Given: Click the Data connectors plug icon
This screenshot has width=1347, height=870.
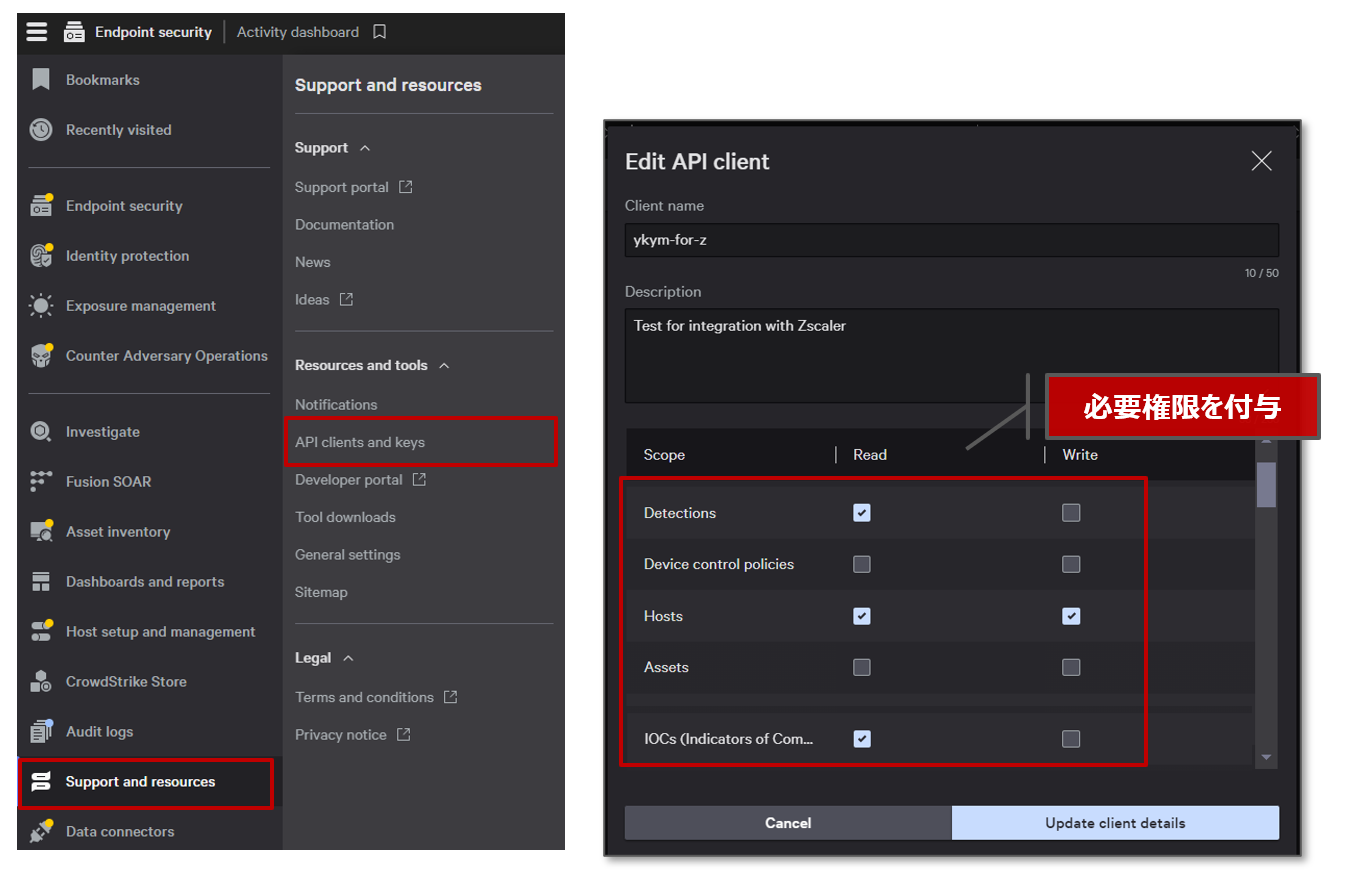Looking at the screenshot, I should click(41, 831).
